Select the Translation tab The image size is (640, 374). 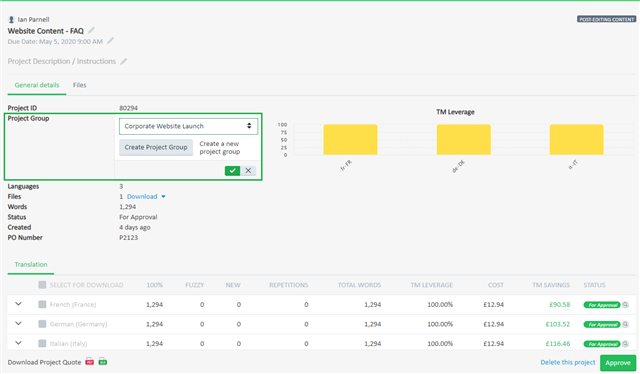click(31, 264)
